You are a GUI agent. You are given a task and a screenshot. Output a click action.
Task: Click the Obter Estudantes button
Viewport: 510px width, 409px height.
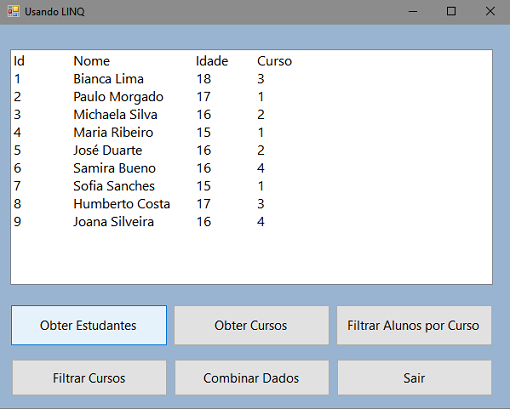click(x=89, y=325)
